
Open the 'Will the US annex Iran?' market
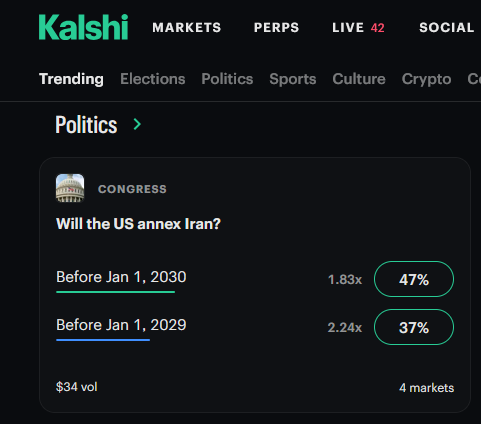click(x=138, y=224)
